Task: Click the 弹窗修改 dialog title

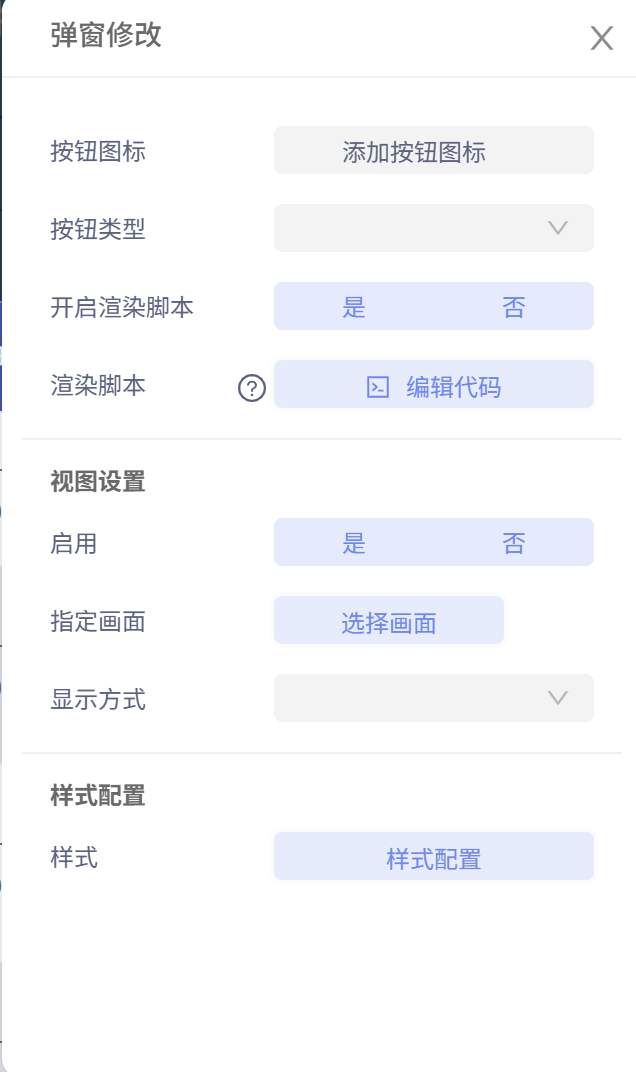Action: [104, 37]
